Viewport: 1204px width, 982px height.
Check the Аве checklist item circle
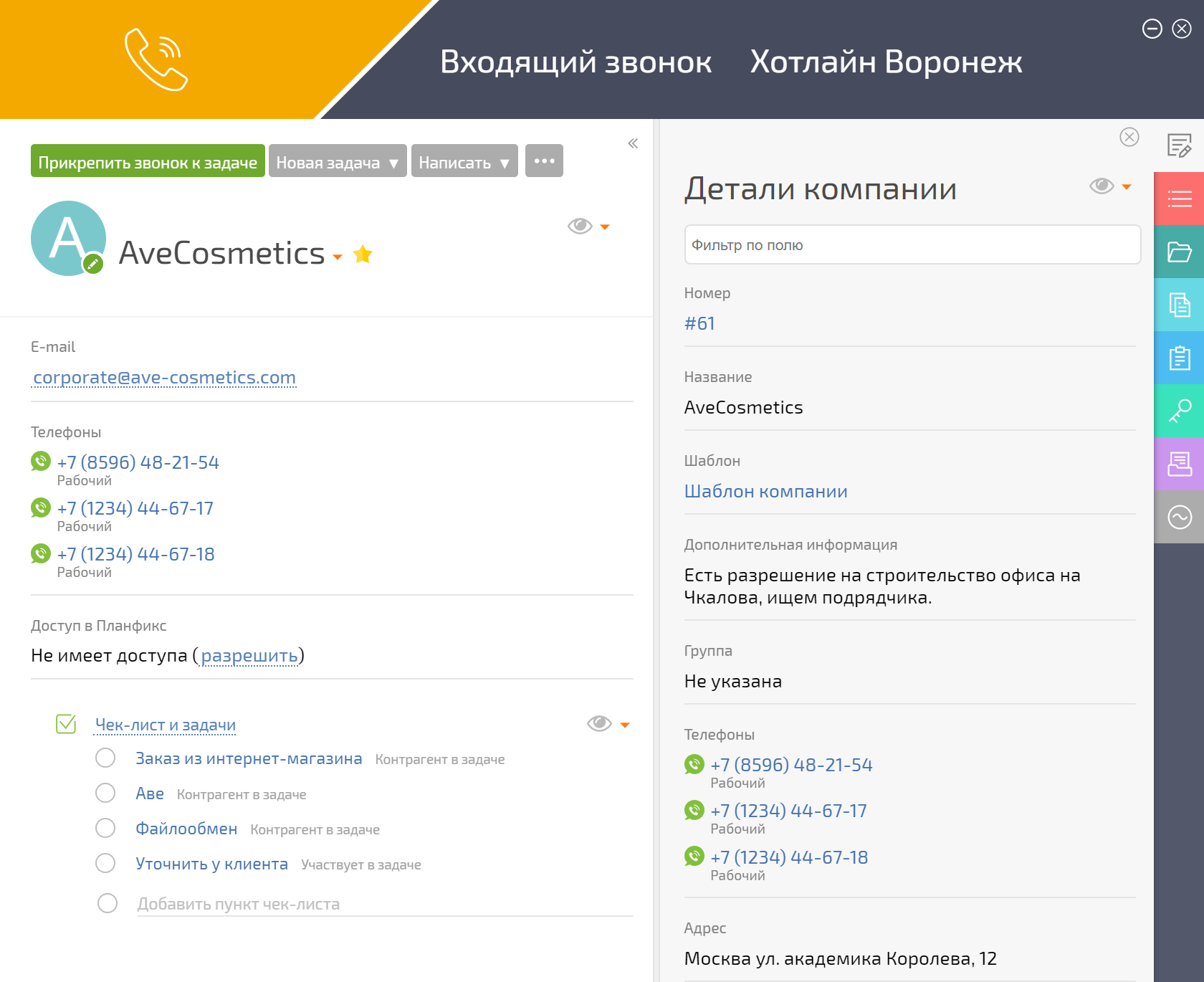[x=105, y=793]
